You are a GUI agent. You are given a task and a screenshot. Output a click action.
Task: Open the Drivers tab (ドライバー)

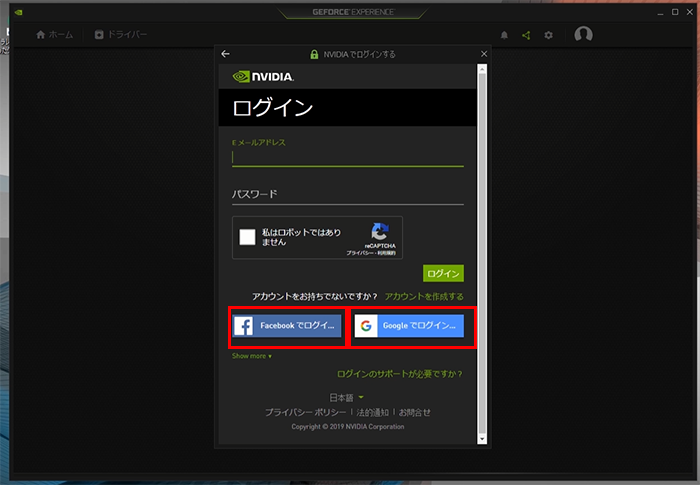[x=120, y=34]
